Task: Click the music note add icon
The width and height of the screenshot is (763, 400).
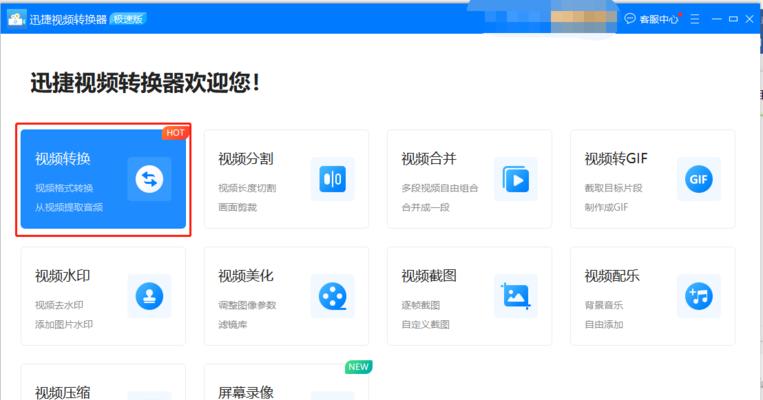Action: point(699,296)
